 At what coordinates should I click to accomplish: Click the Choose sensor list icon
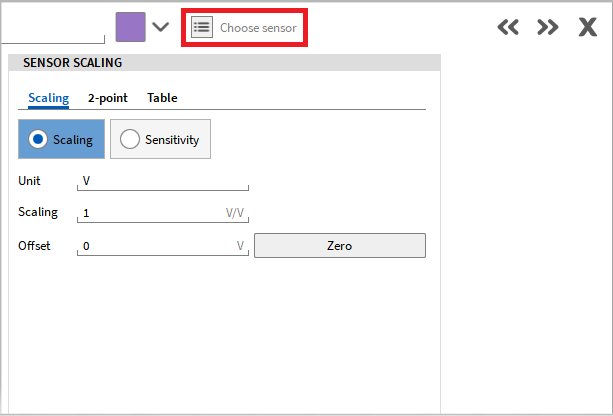pos(202,27)
